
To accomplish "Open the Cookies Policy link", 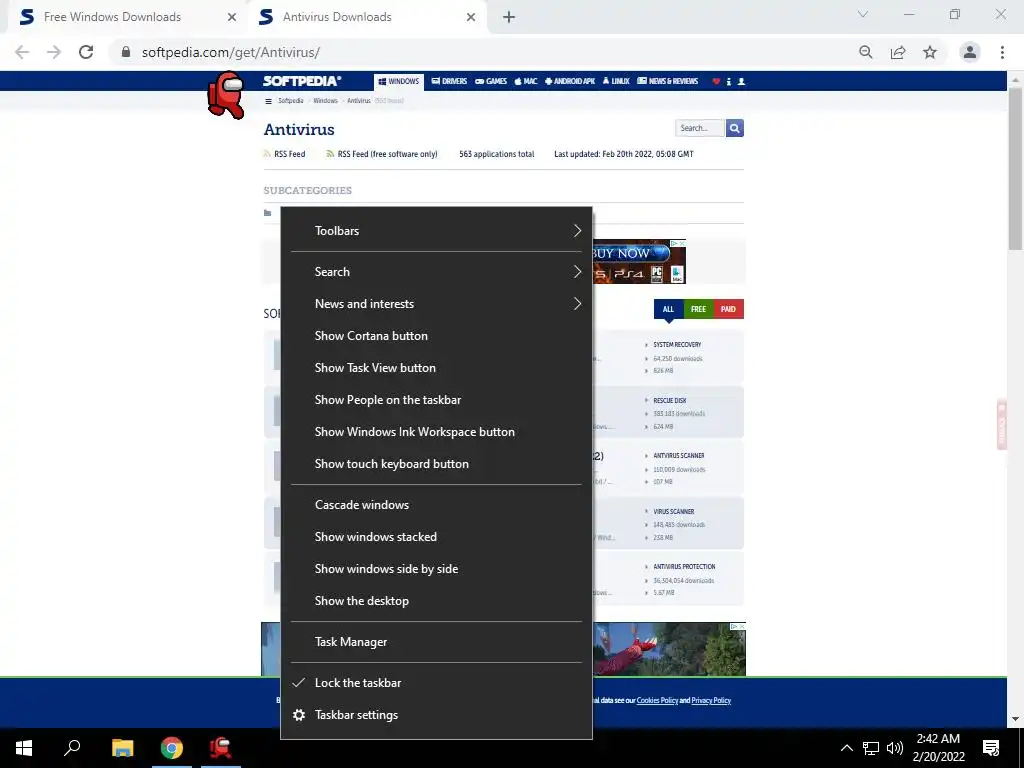I will click(x=657, y=700).
